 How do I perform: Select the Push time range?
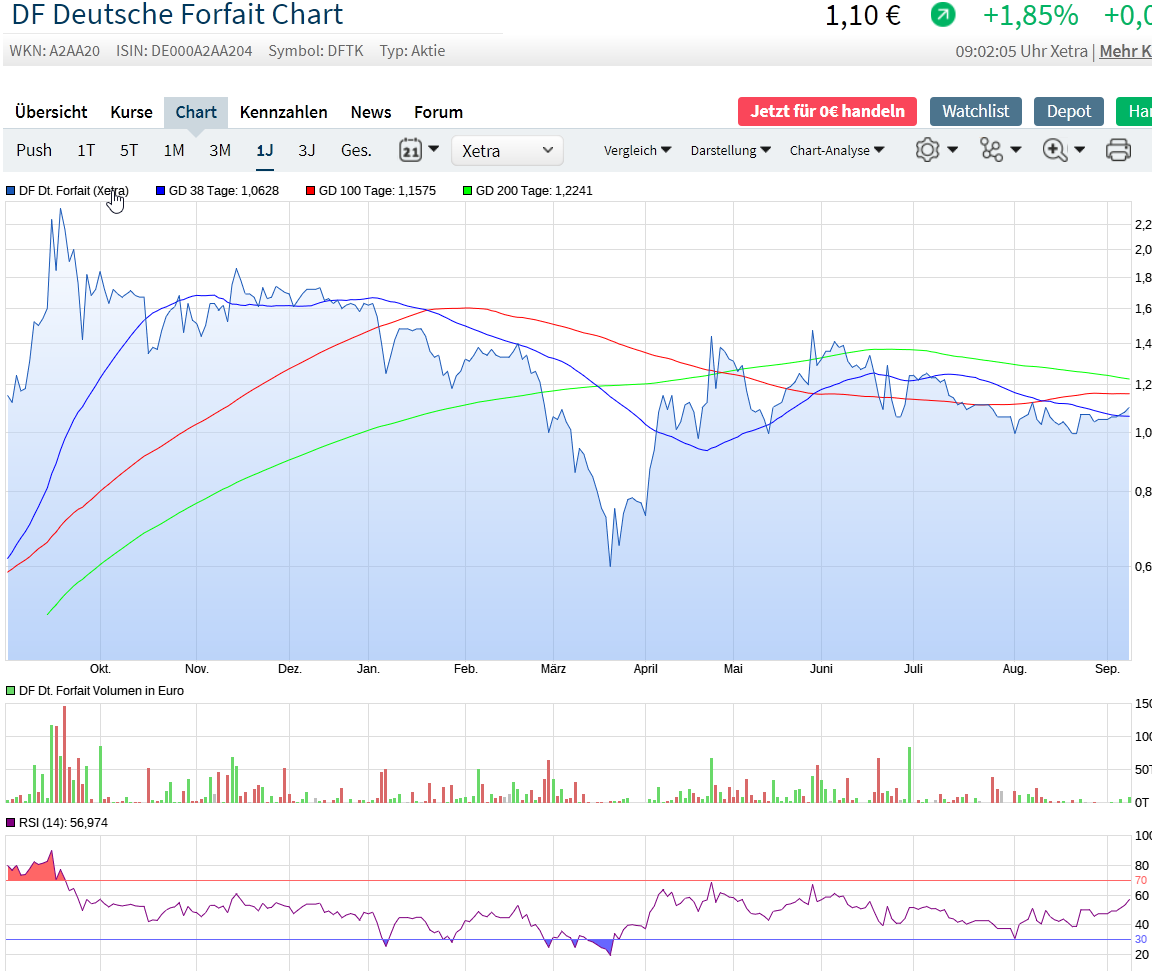34,151
